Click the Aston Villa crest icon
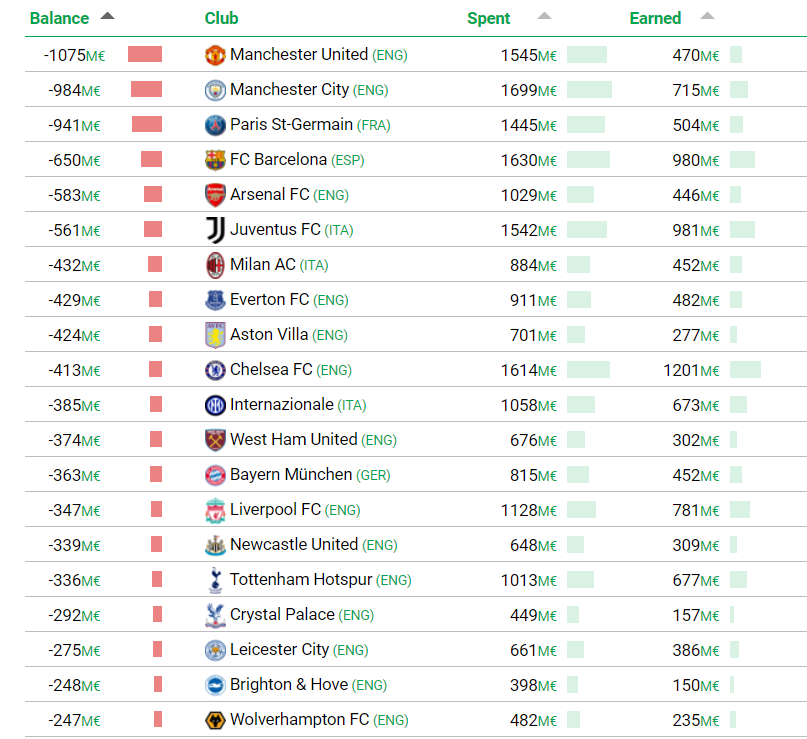The width and height of the screenshot is (807, 739). tap(215, 335)
